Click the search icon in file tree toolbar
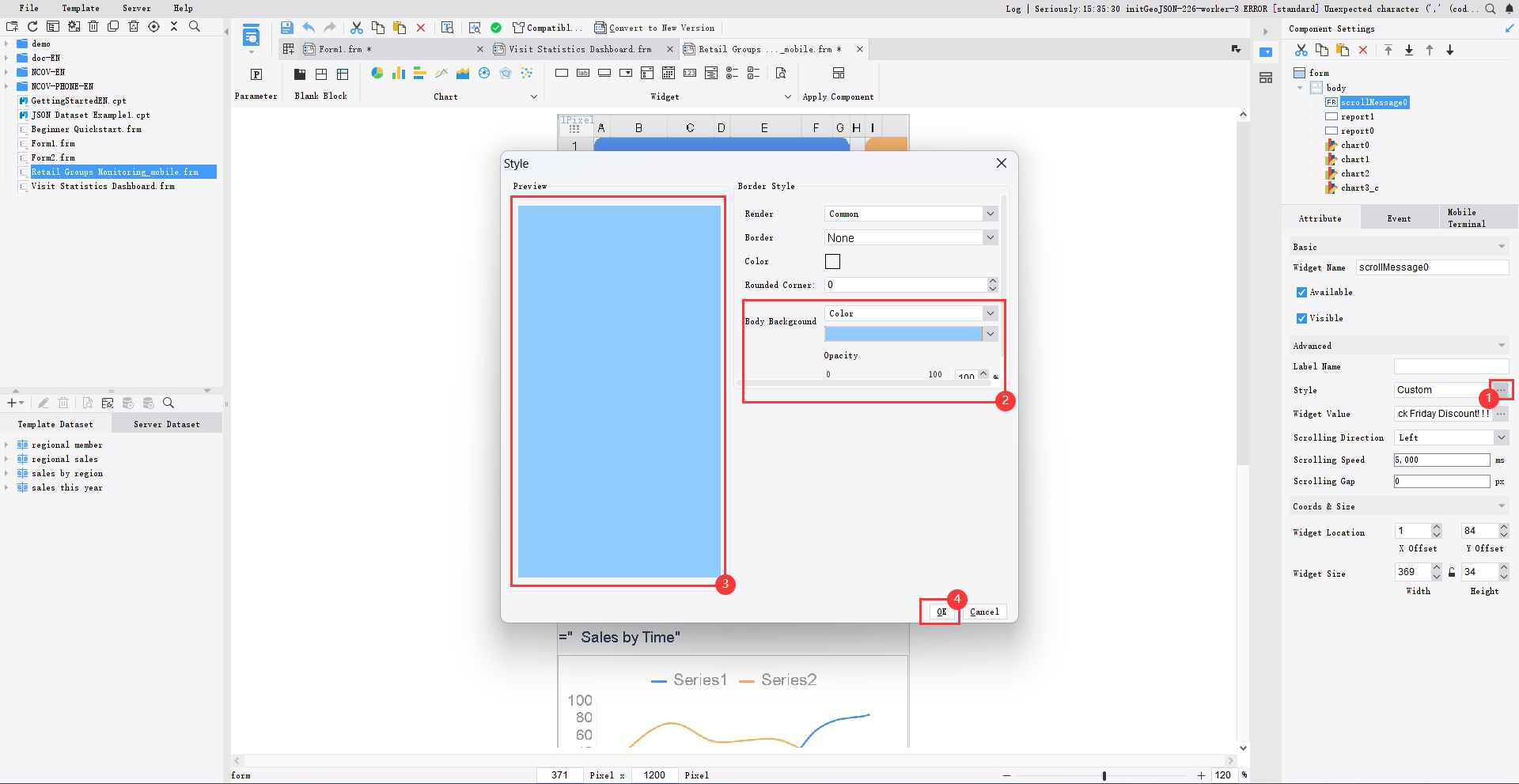The width and height of the screenshot is (1519, 784). click(195, 26)
